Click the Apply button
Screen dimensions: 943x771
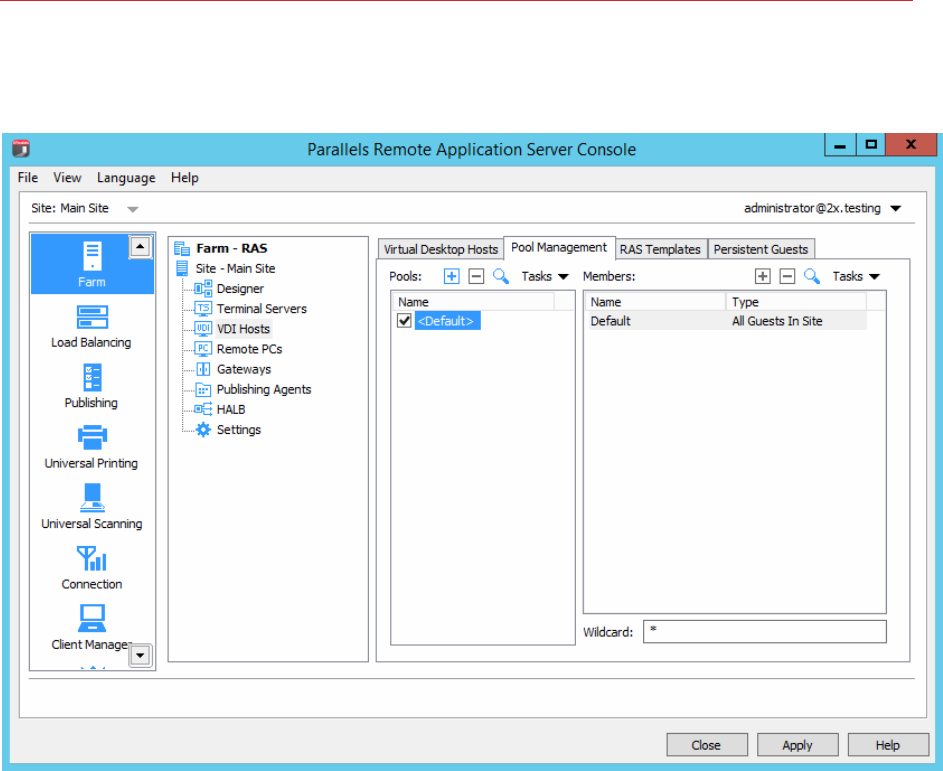(x=797, y=745)
